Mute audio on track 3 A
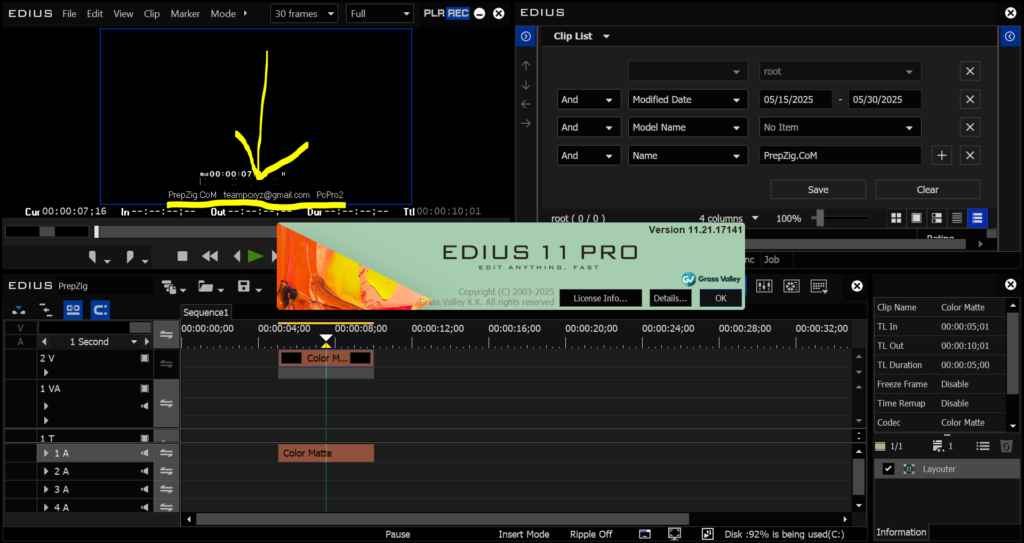The width and height of the screenshot is (1024, 543). point(144,489)
